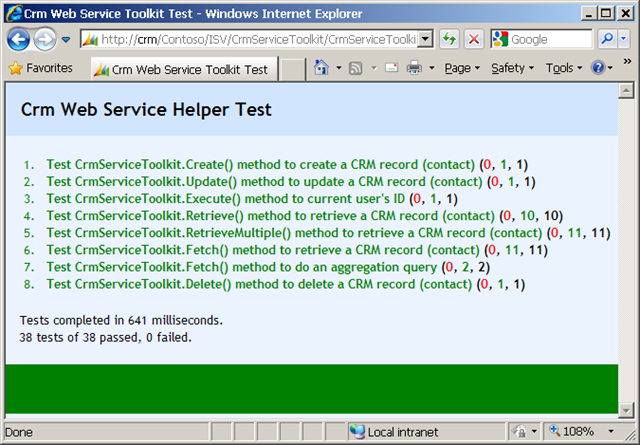Refresh the page with the green arrows icon
The height and width of the screenshot is (445, 640).
(x=449, y=39)
